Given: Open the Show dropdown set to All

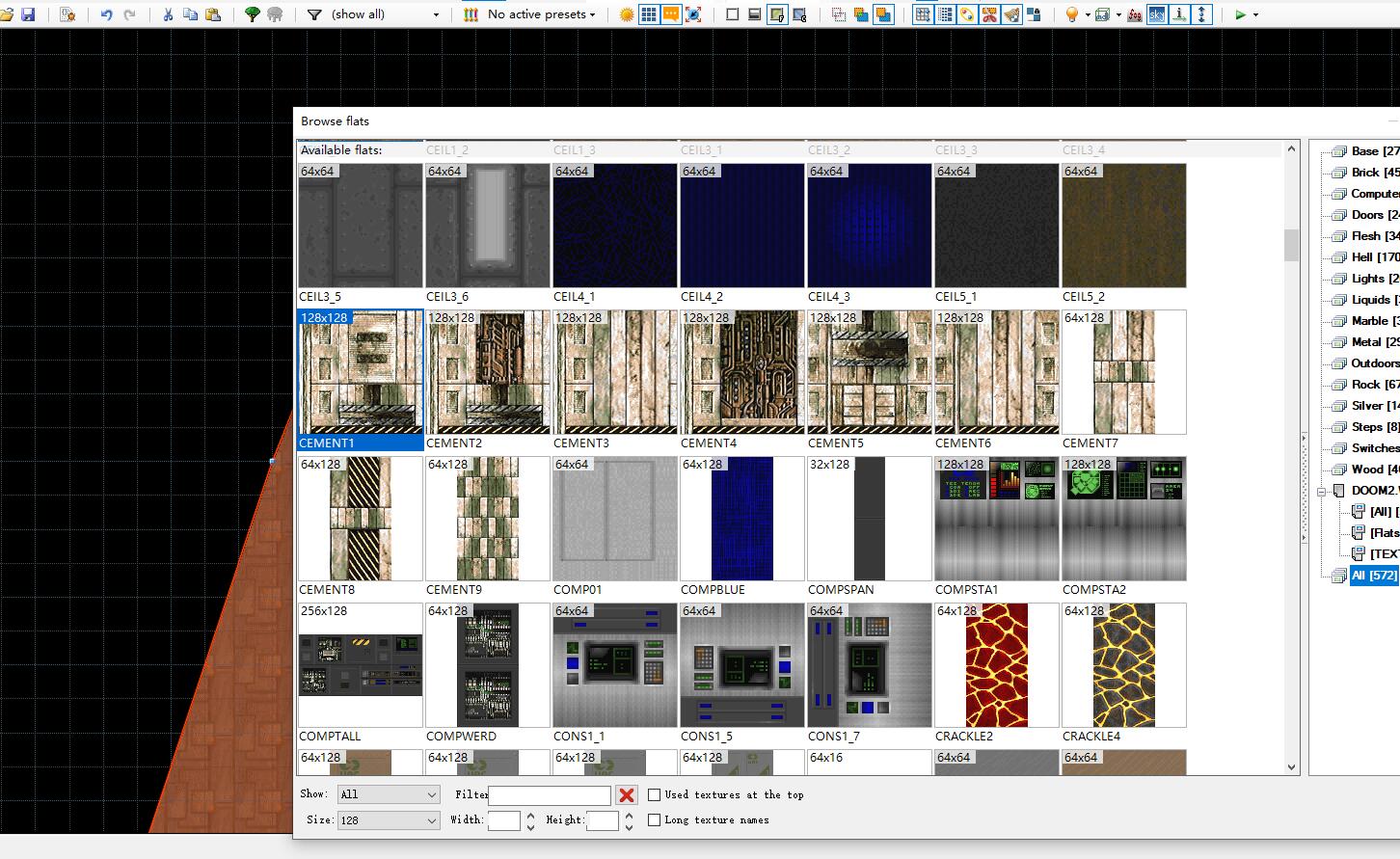Looking at the screenshot, I should [389, 795].
